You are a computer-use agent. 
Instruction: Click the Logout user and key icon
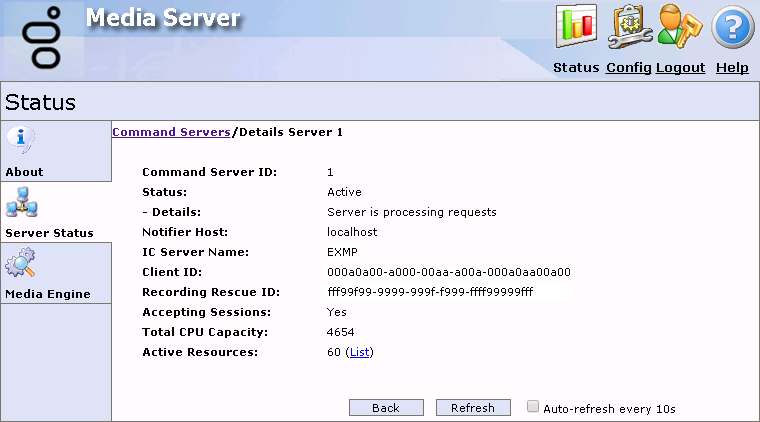tap(680, 27)
